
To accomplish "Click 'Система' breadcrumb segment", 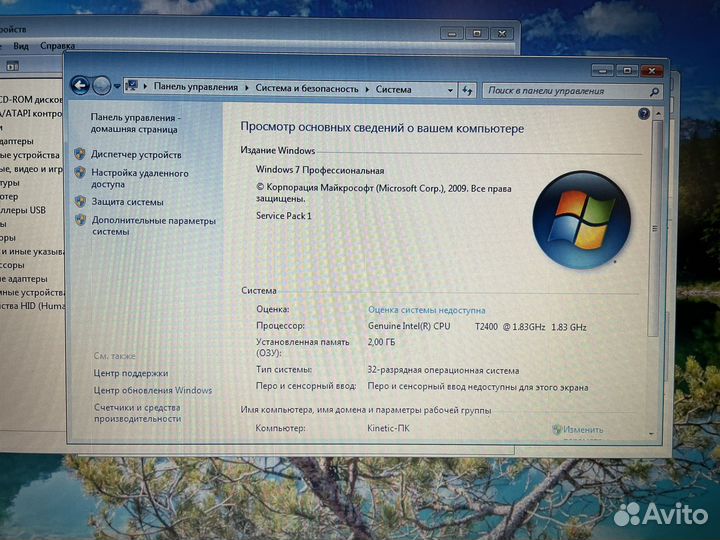I will pos(394,90).
